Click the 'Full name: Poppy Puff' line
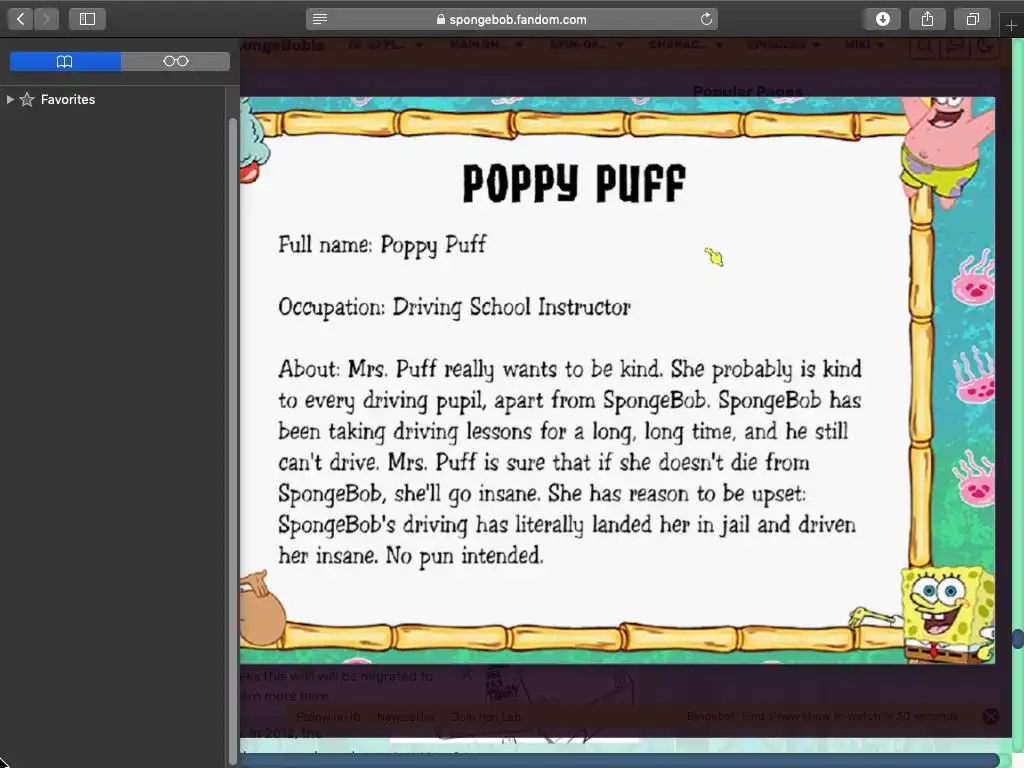1024x768 pixels. point(382,245)
